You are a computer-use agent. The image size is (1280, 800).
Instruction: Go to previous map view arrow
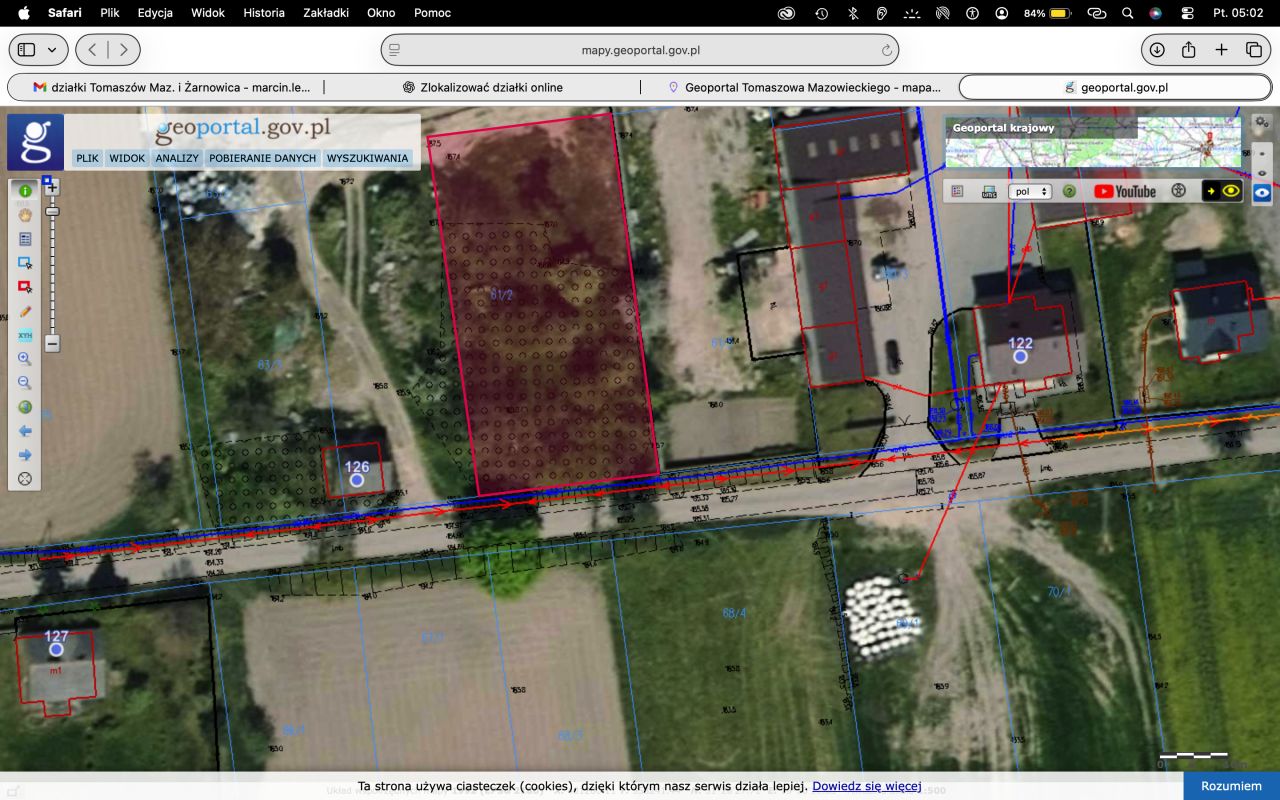25,431
